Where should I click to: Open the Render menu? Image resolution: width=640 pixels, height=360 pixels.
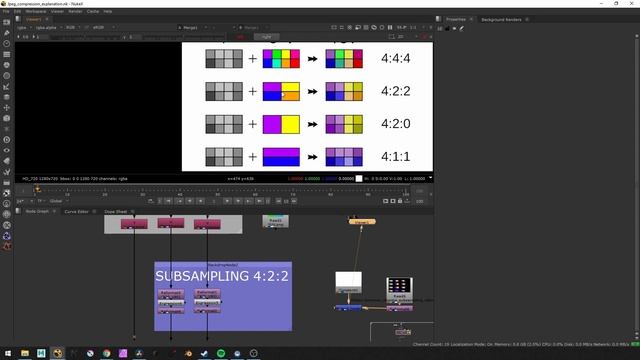[75, 11]
